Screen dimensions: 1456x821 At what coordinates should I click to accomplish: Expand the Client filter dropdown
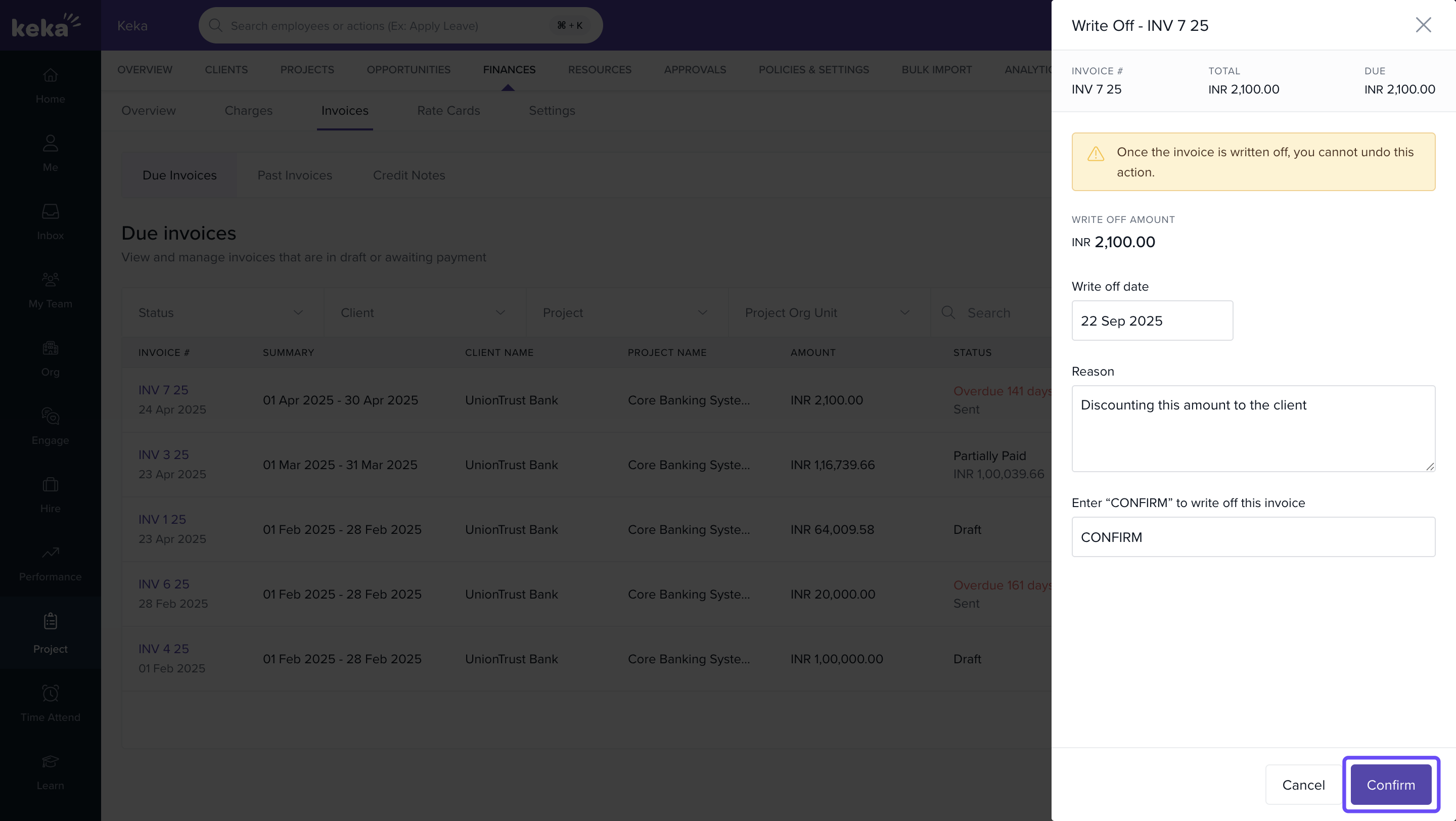pos(424,312)
